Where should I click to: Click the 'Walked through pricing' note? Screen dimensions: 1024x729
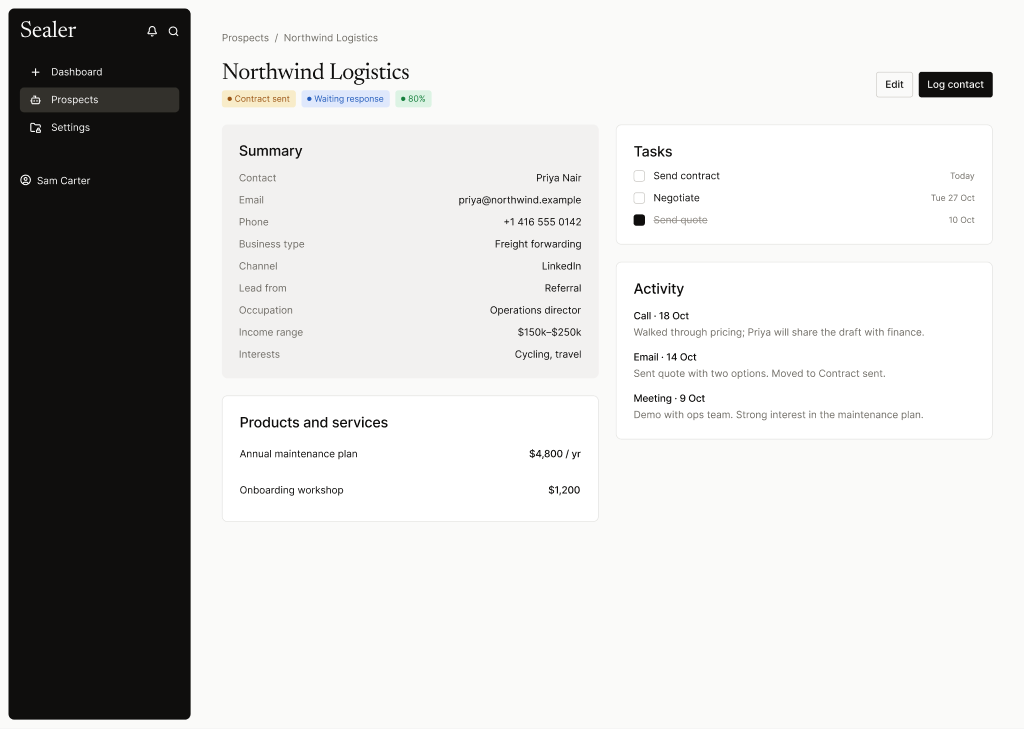click(x=778, y=332)
